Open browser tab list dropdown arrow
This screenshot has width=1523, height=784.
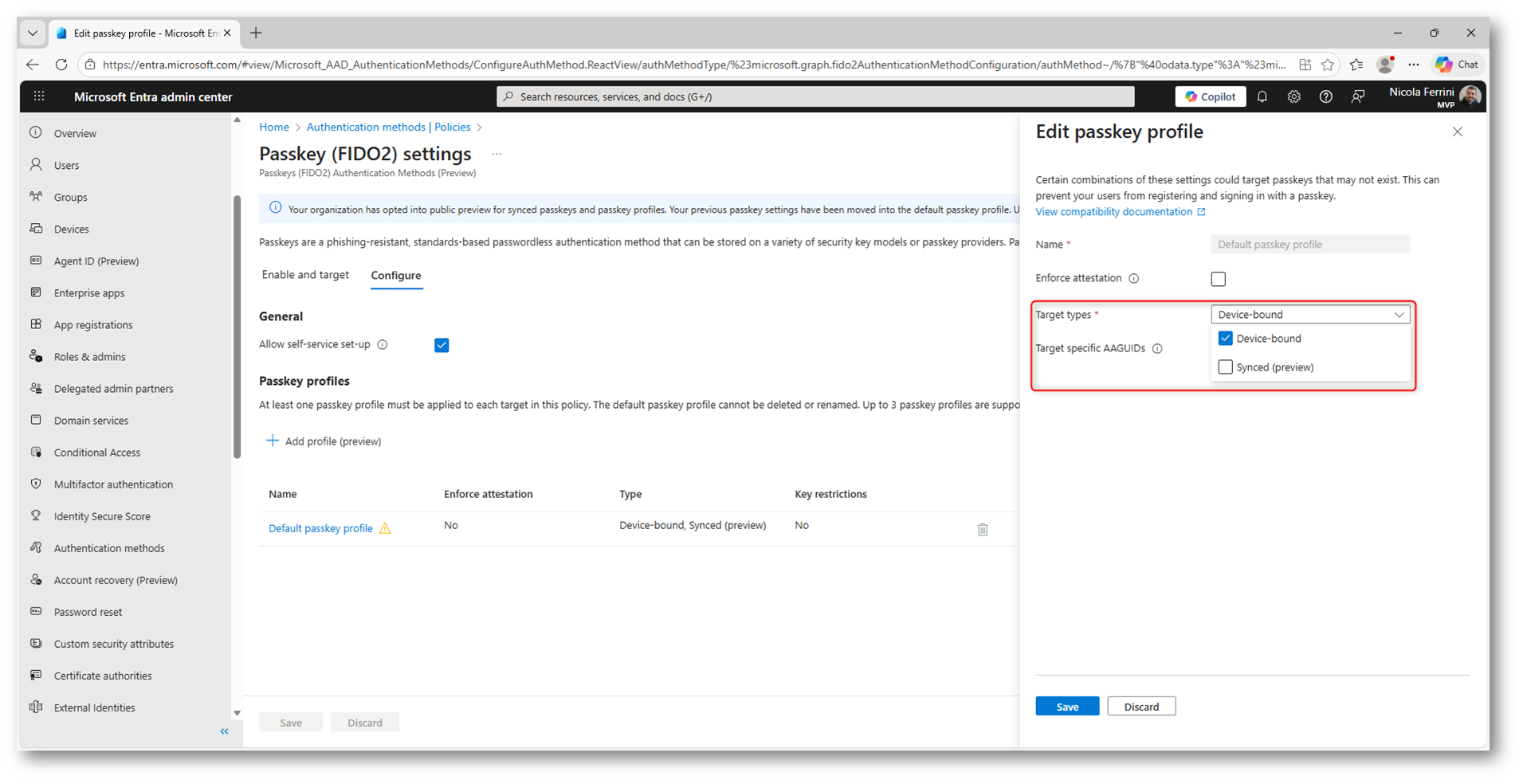tap(33, 33)
